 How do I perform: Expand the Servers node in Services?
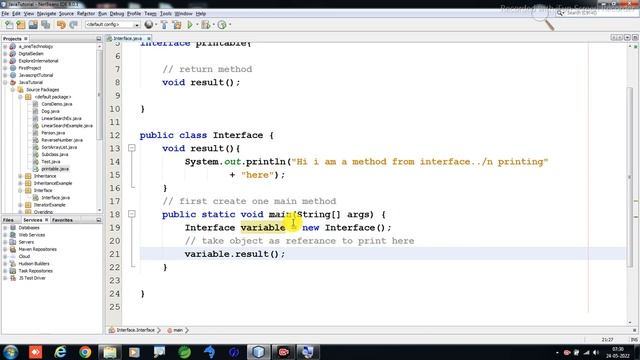coord(5,242)
